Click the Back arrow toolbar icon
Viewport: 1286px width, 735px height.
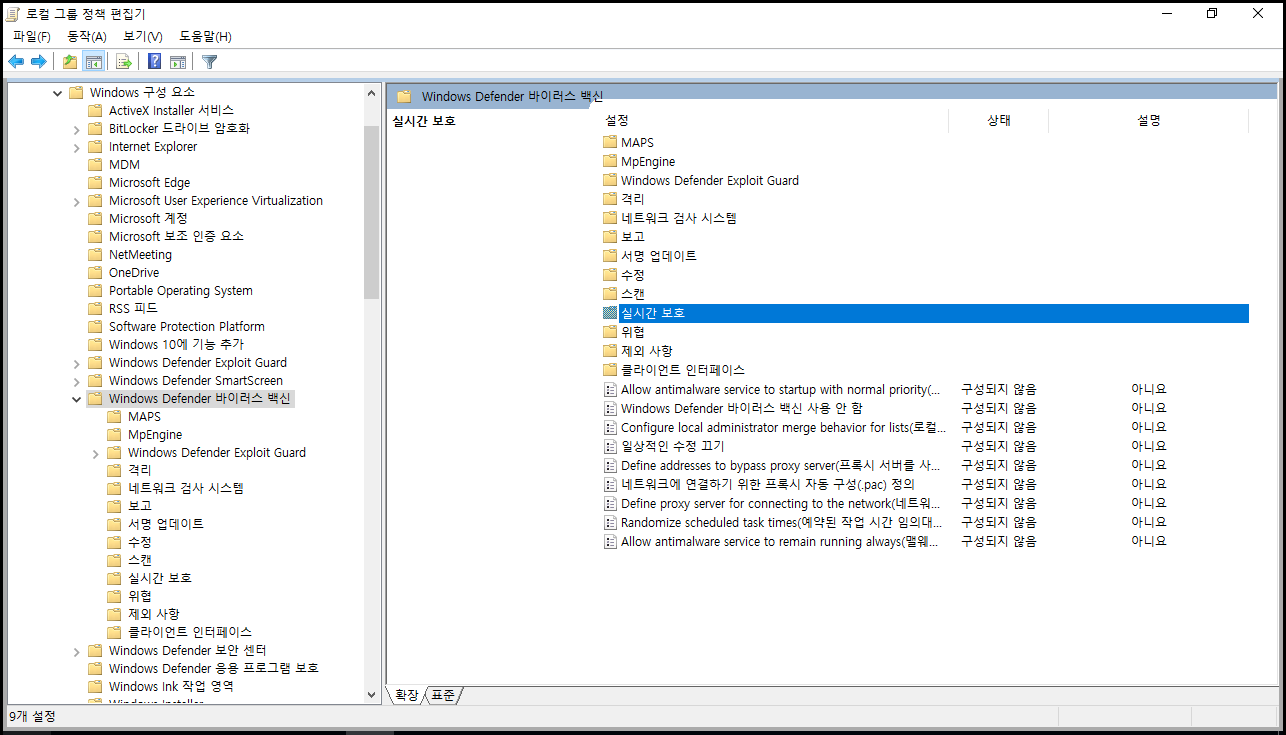pyautogui.click(x=16, y=62)
